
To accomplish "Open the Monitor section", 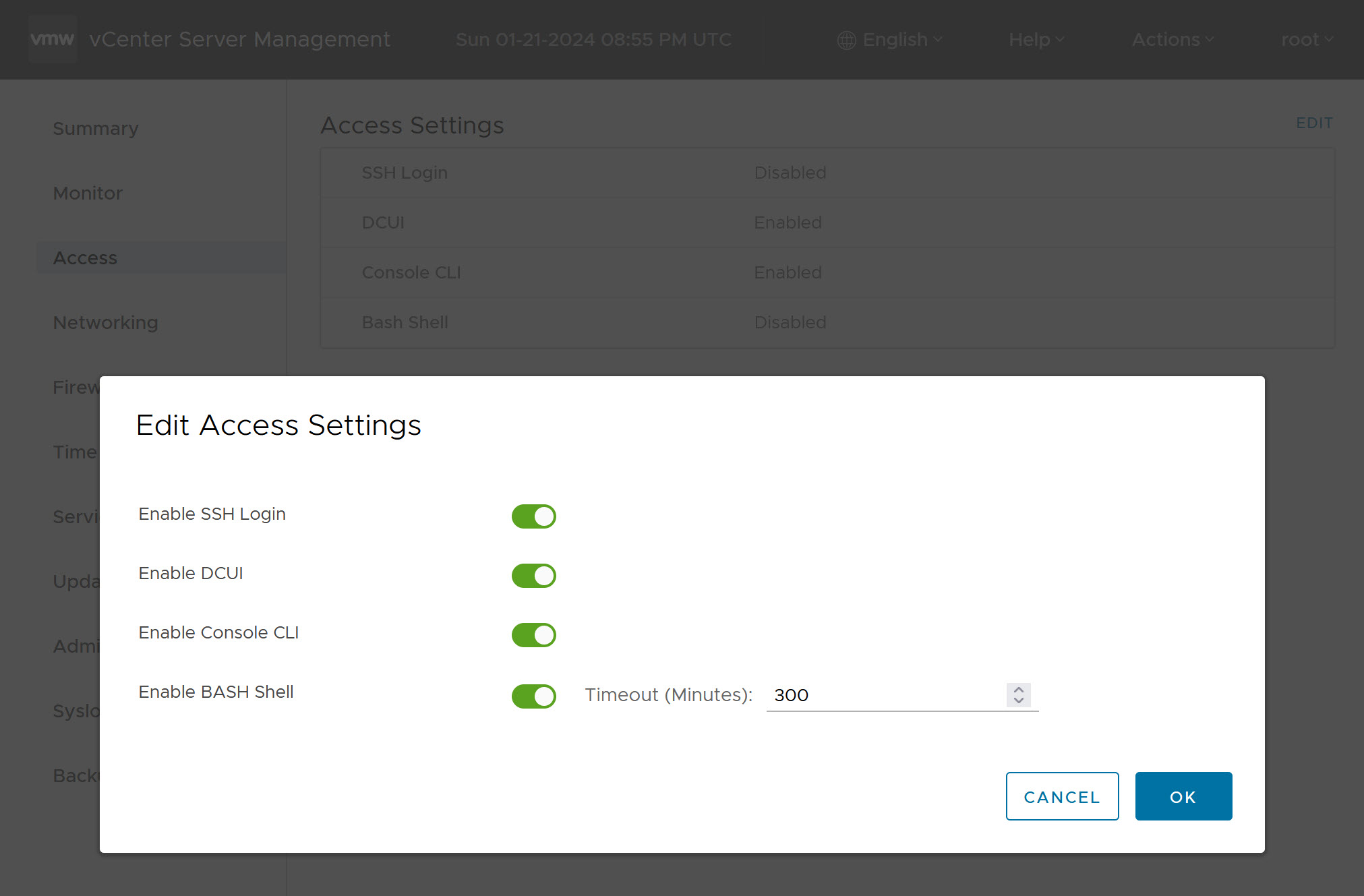I will (x=88, y=193).
